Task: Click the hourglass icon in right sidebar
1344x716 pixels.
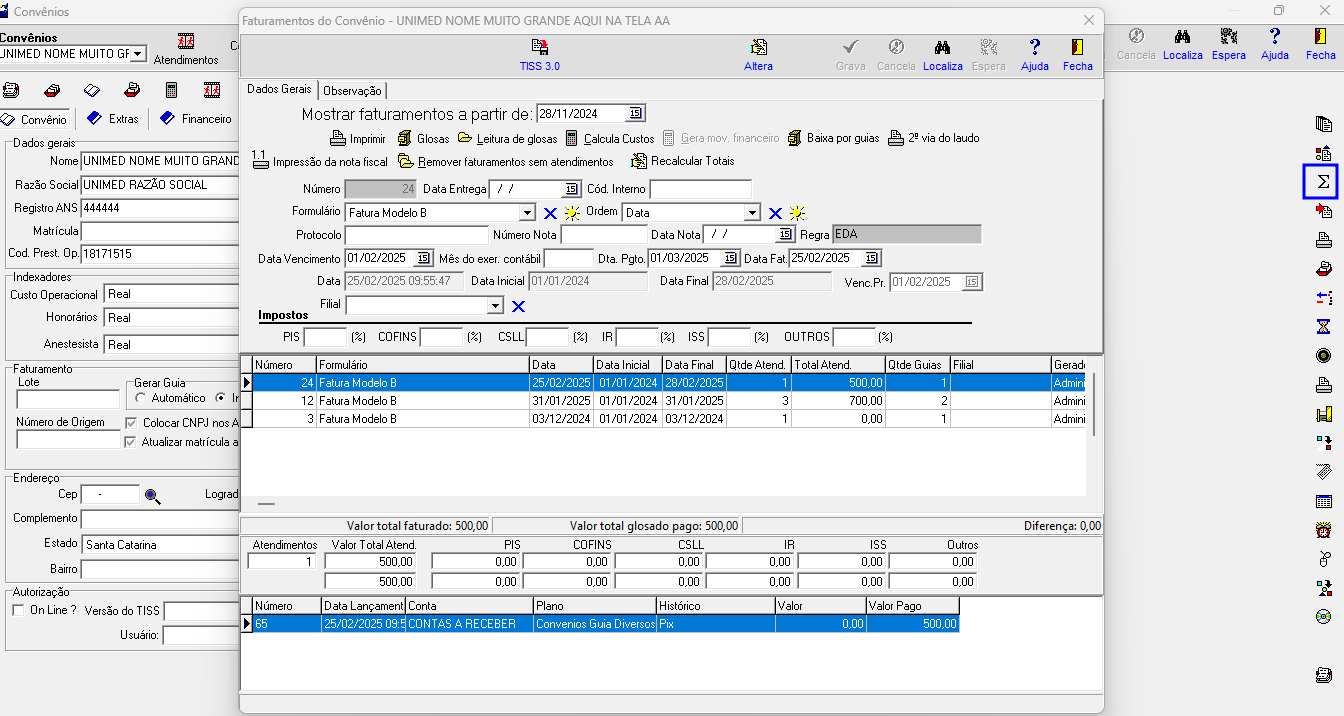Action: [x=1323, y=327]
